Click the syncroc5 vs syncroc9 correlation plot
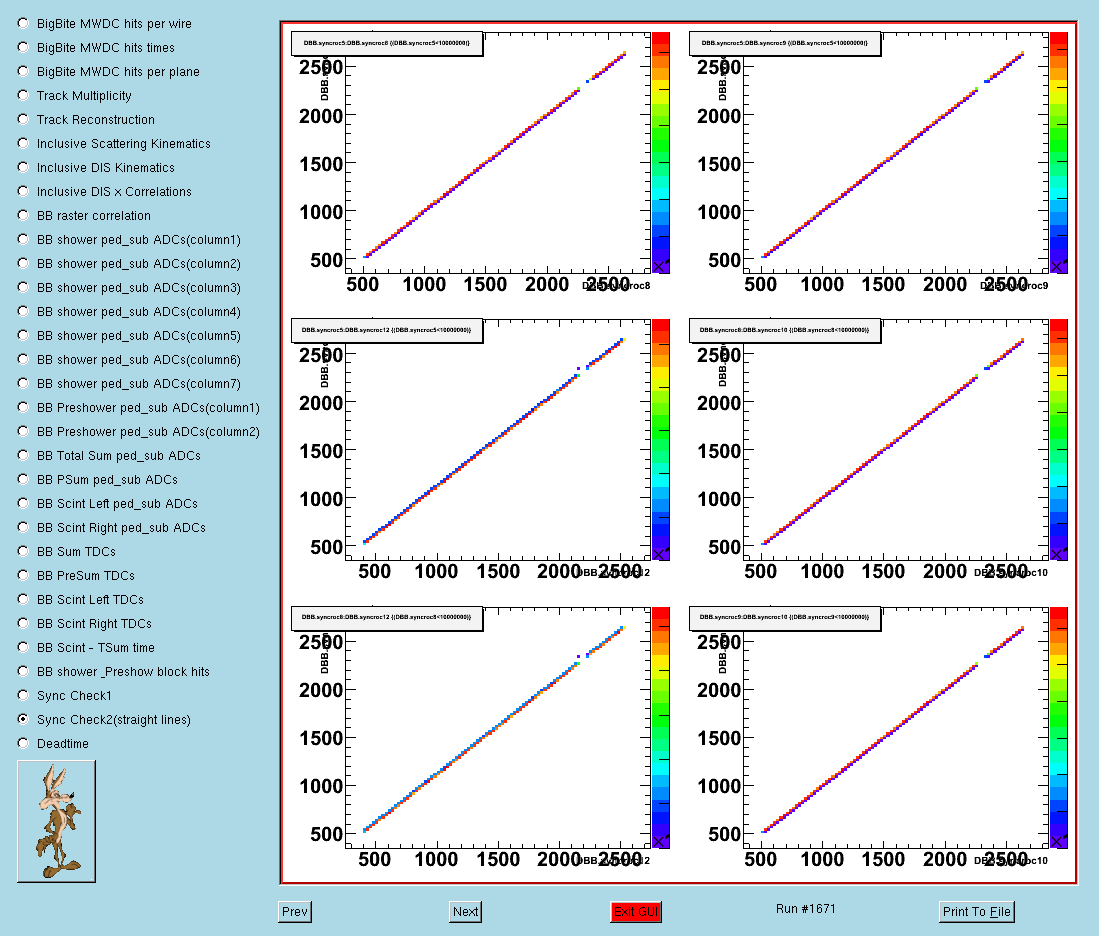 click(x=896, y=153)
